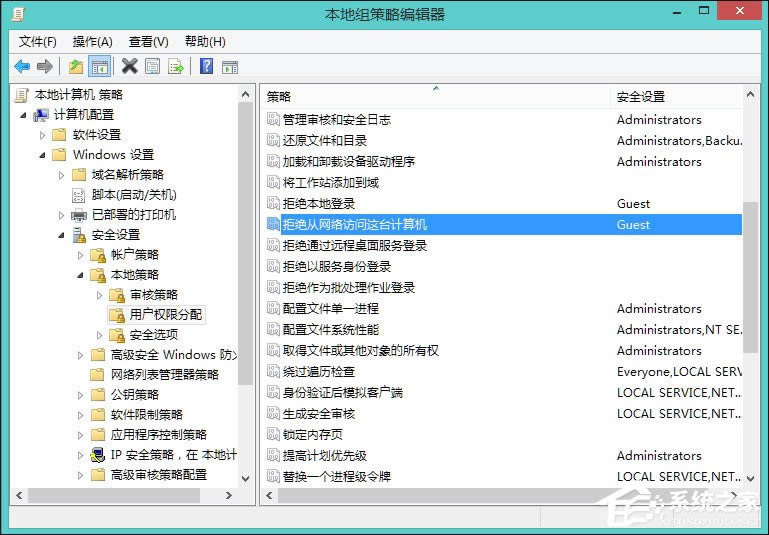Click the Export list toolbar icon

click(176, 66)
